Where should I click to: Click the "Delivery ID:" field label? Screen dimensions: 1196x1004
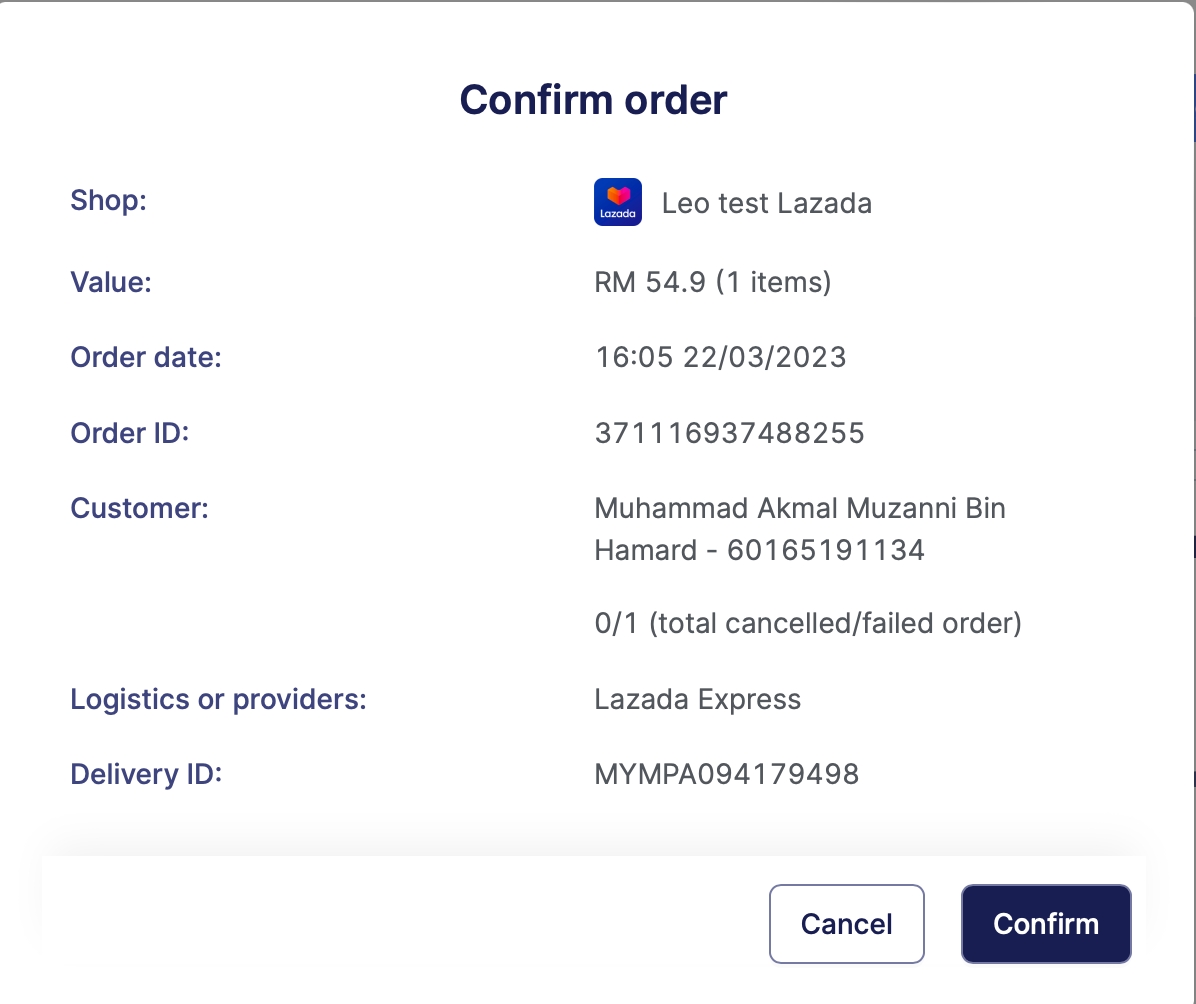[145, 774]
